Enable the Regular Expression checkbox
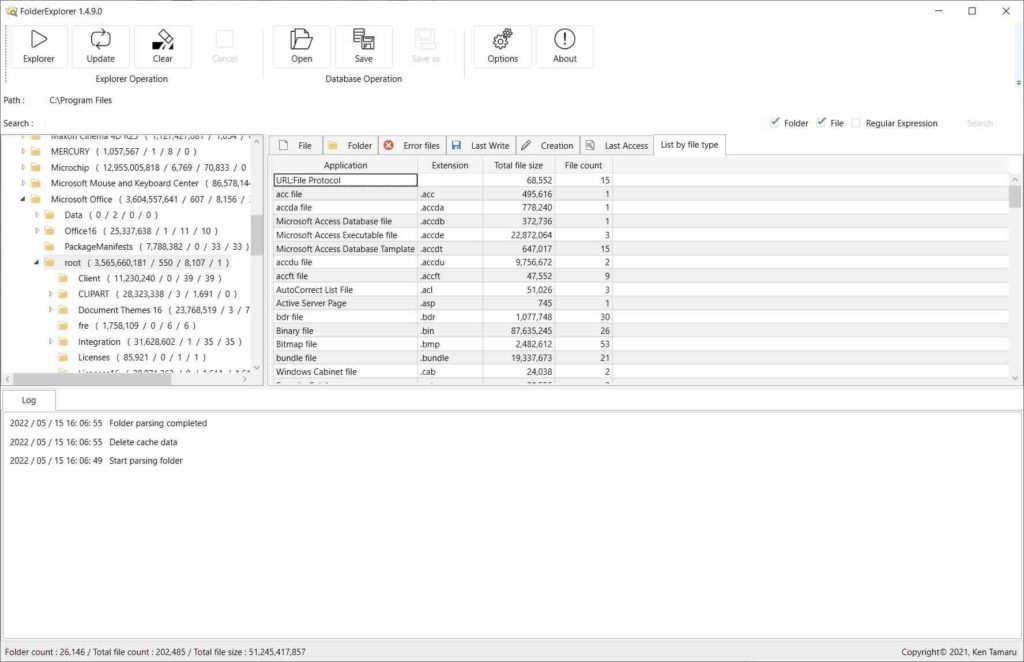 point(856,123)
